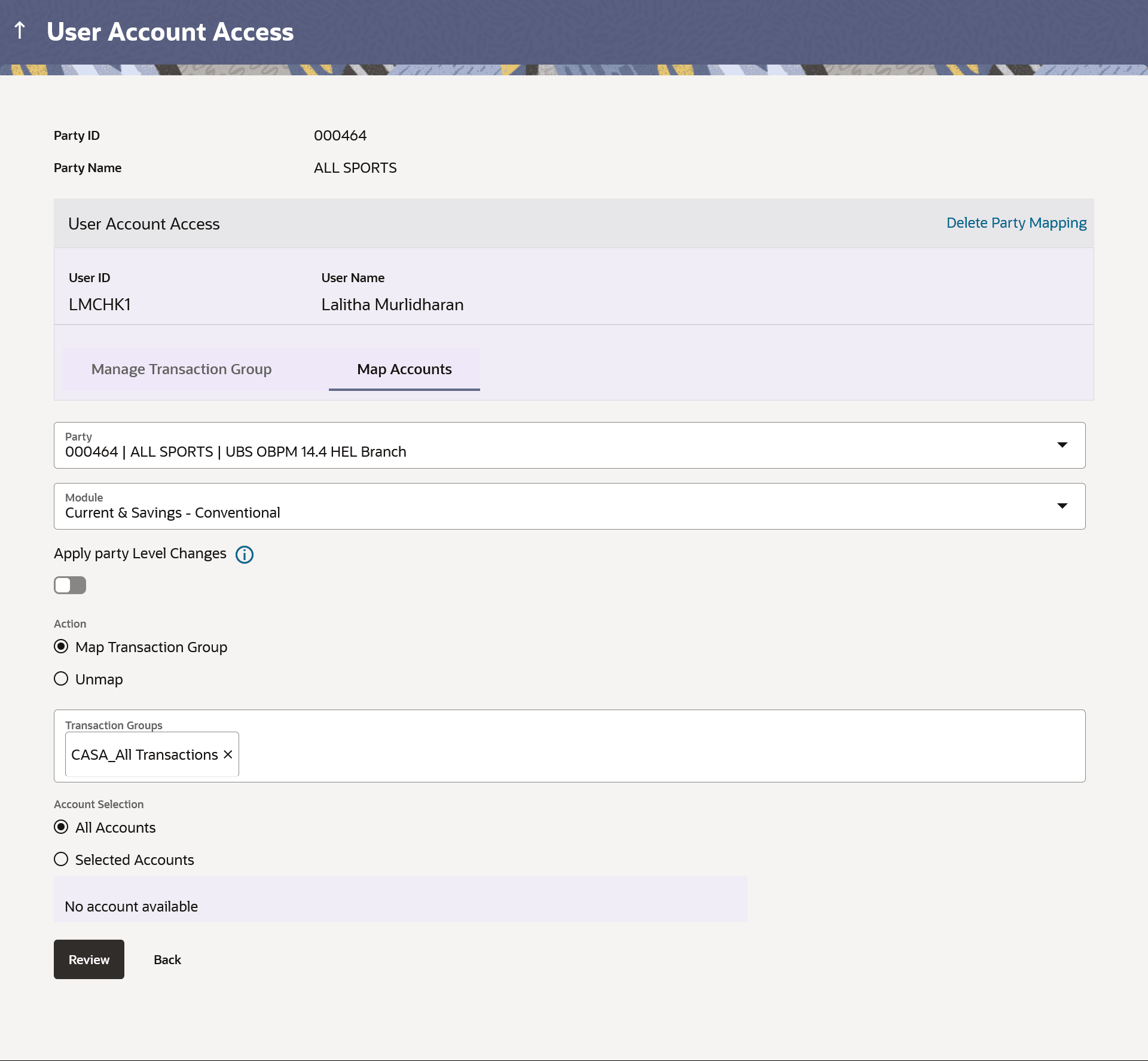1148x1061 pixels.
Task: Click inside the Transaction Groups field
Action: (658, 753)
